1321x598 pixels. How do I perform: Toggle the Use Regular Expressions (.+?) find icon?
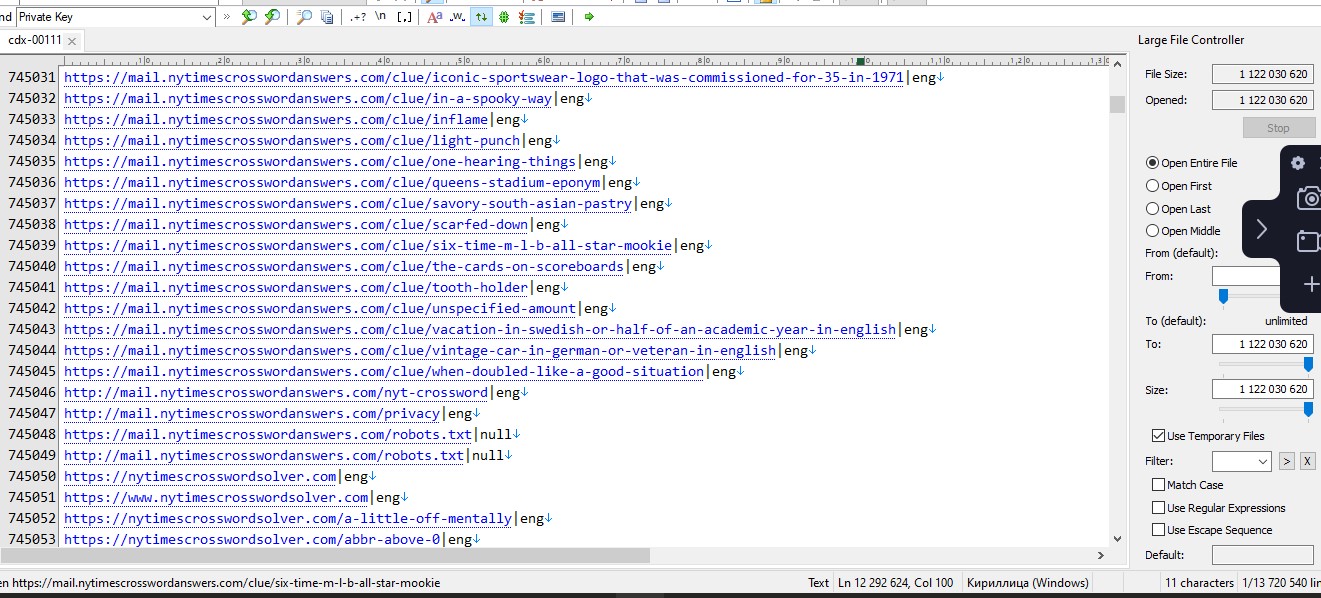coord(358,17)
